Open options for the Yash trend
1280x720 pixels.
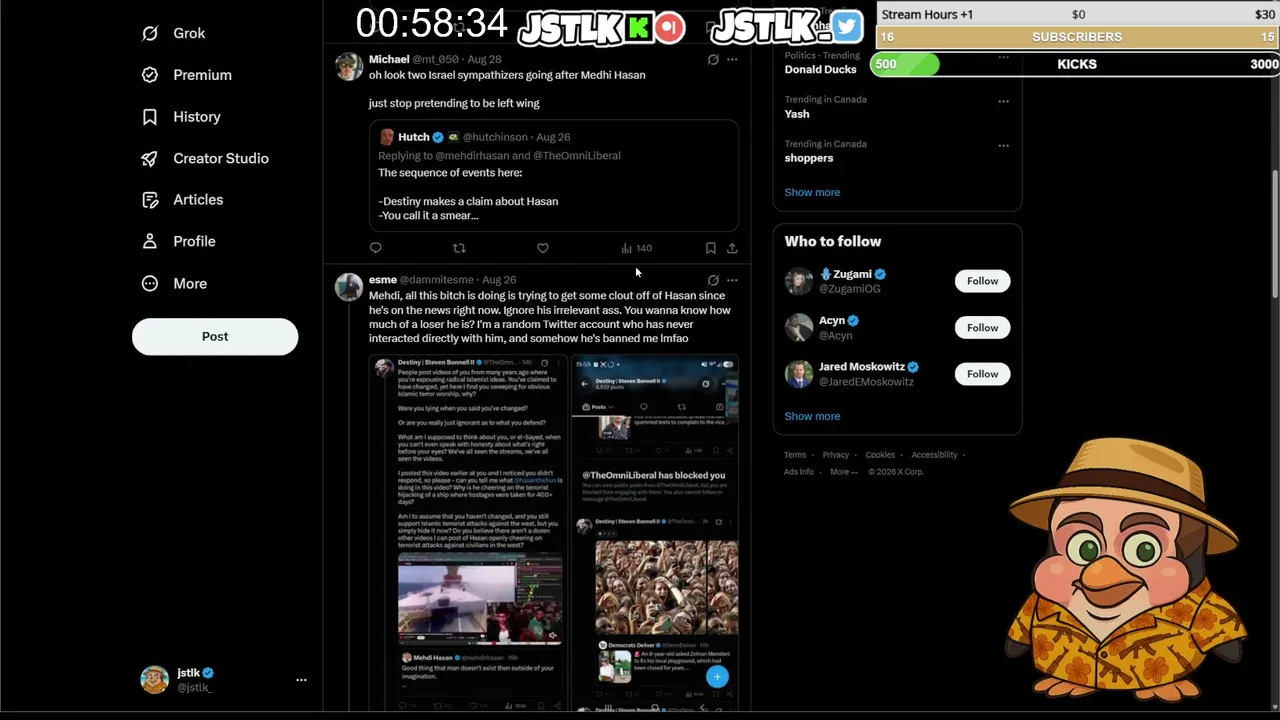click(1003, 101)
